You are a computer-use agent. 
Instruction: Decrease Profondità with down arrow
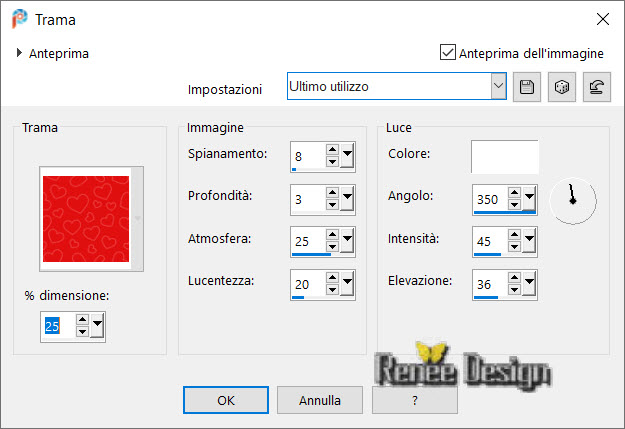click(332, 205)
